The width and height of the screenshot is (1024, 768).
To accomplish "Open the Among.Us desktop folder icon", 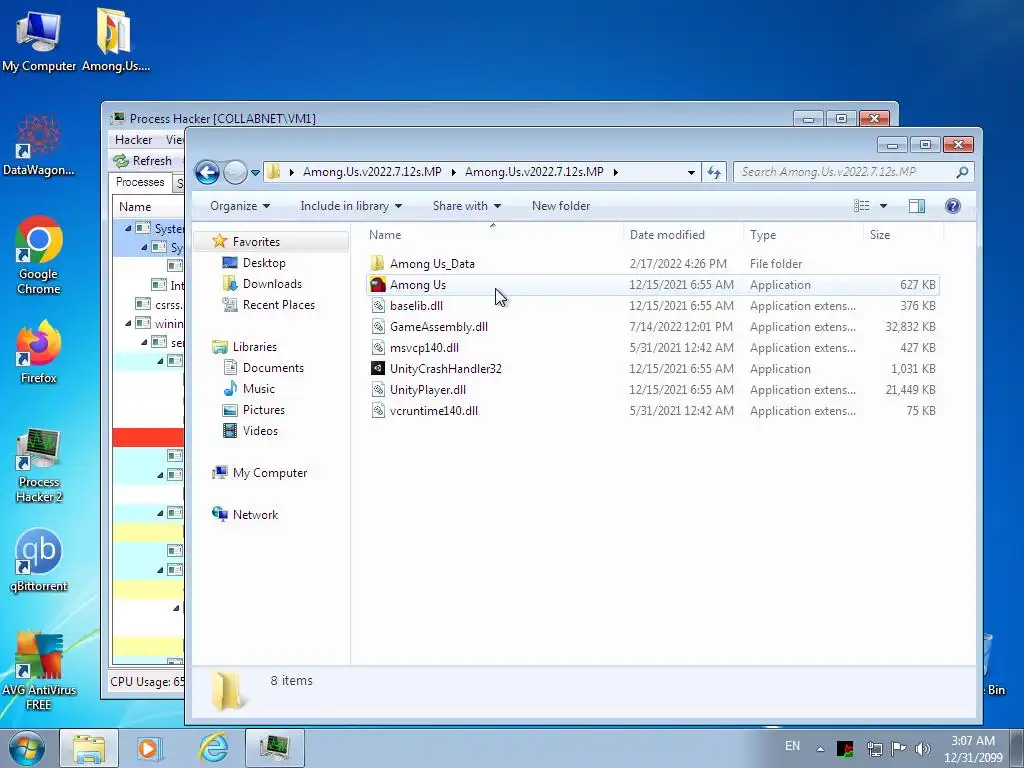I will point(116,40).
